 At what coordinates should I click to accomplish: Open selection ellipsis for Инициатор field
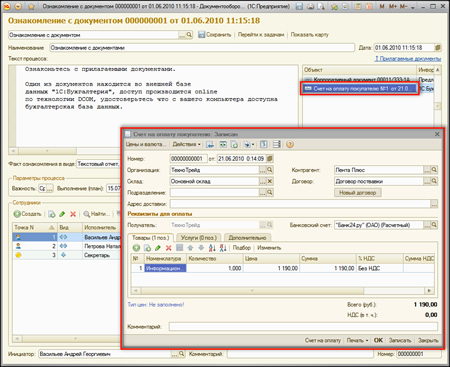point(175,354)
